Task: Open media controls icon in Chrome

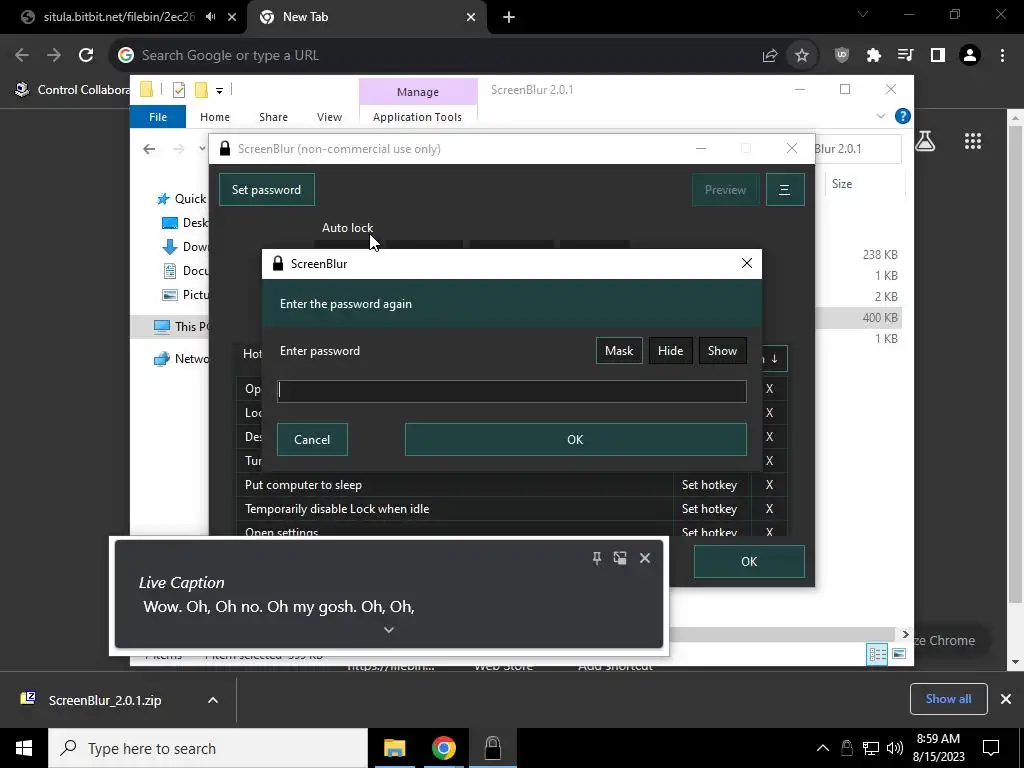Action: coord(905,56)
